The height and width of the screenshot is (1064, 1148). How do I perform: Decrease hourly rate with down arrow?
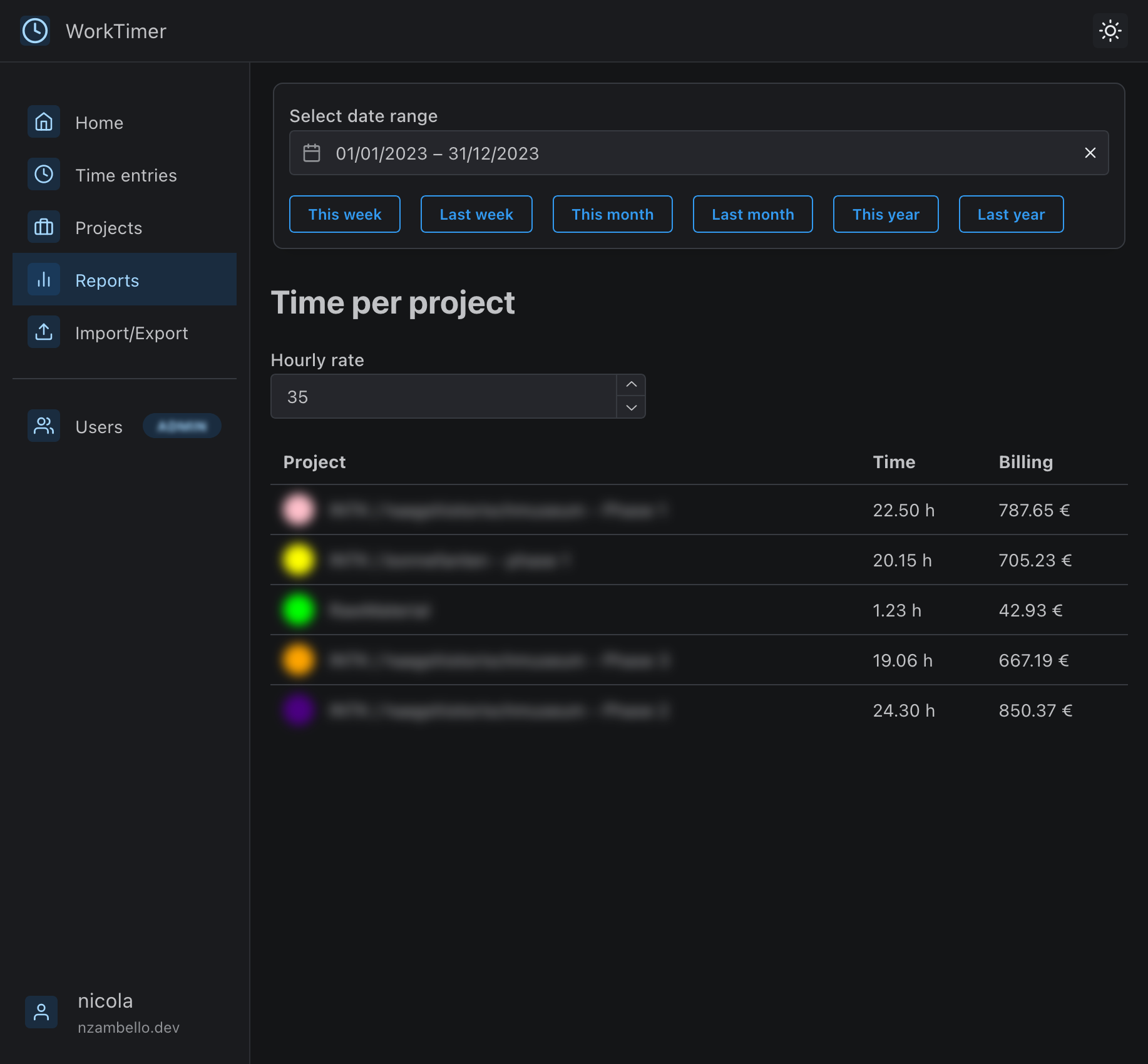pyautogui.click(x=631, y=407)
